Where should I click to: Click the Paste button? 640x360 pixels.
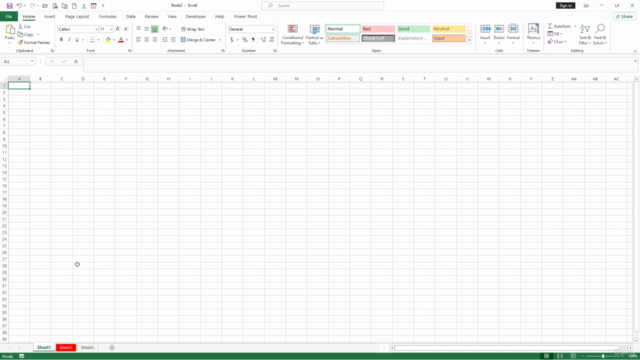tap(9, 34)
